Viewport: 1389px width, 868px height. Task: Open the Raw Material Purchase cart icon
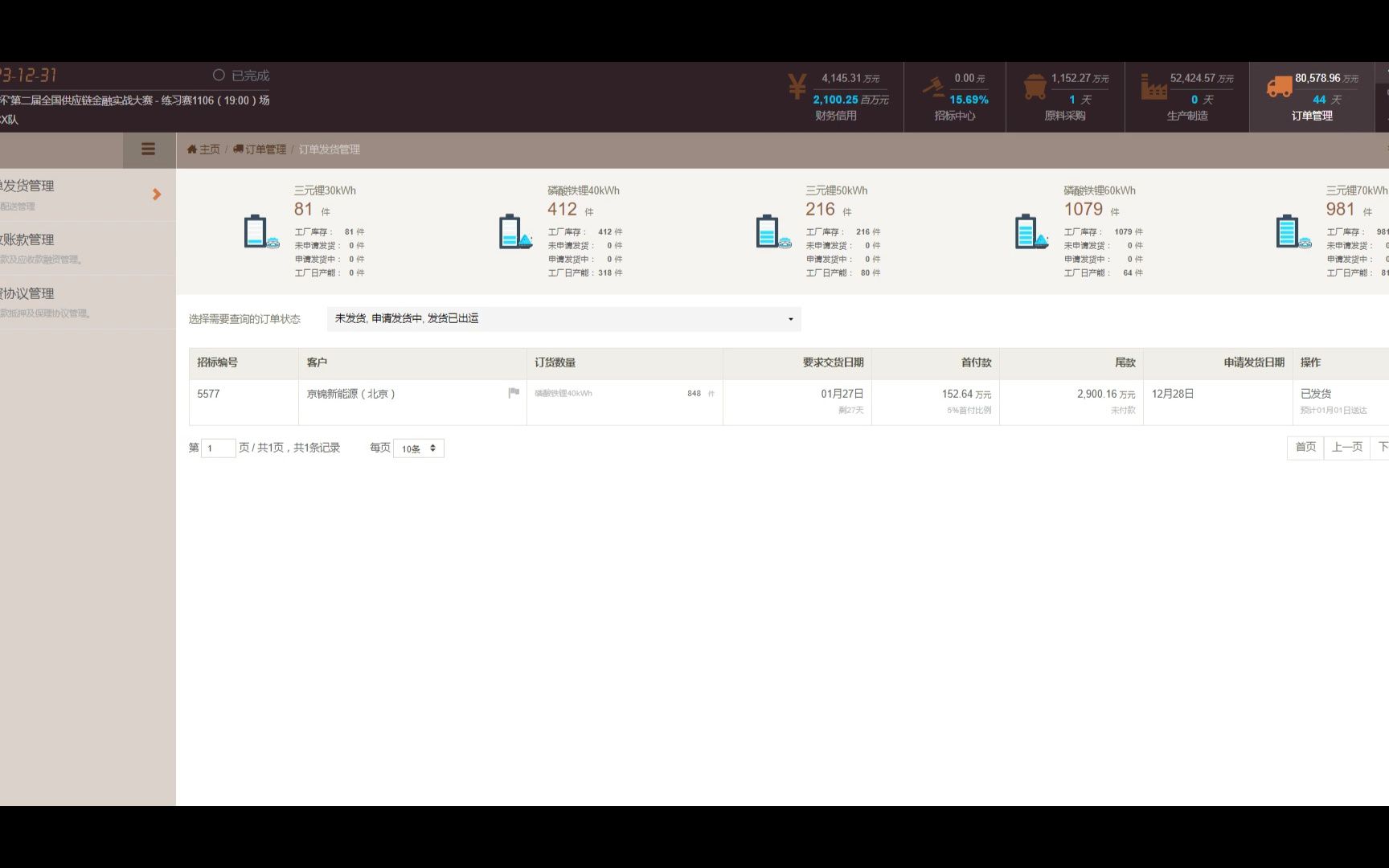point(1035,86)
